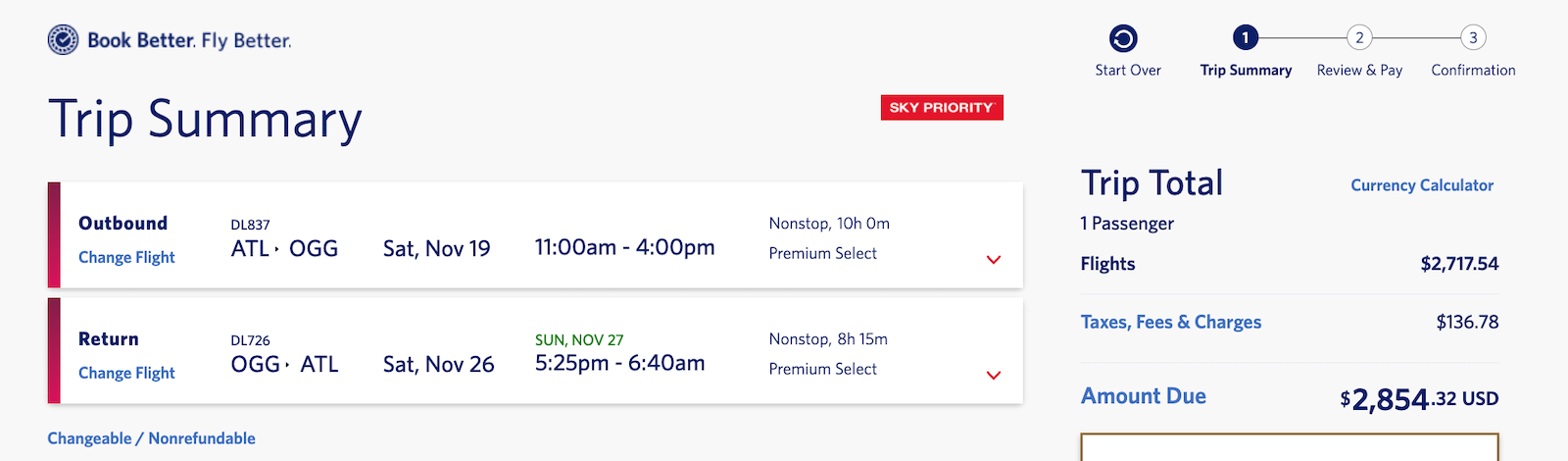Click the Start Over circular arrow icon
The width and height of the screenshot is (1568, 461).
click(x=1123, y=38)
